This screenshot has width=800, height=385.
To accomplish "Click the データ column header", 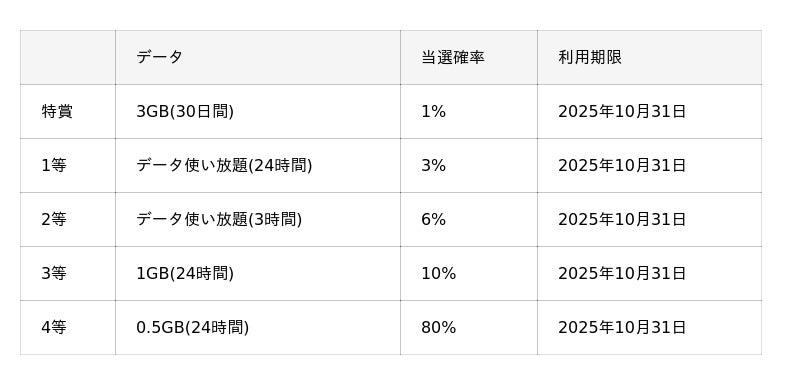I will coord(159,57).
